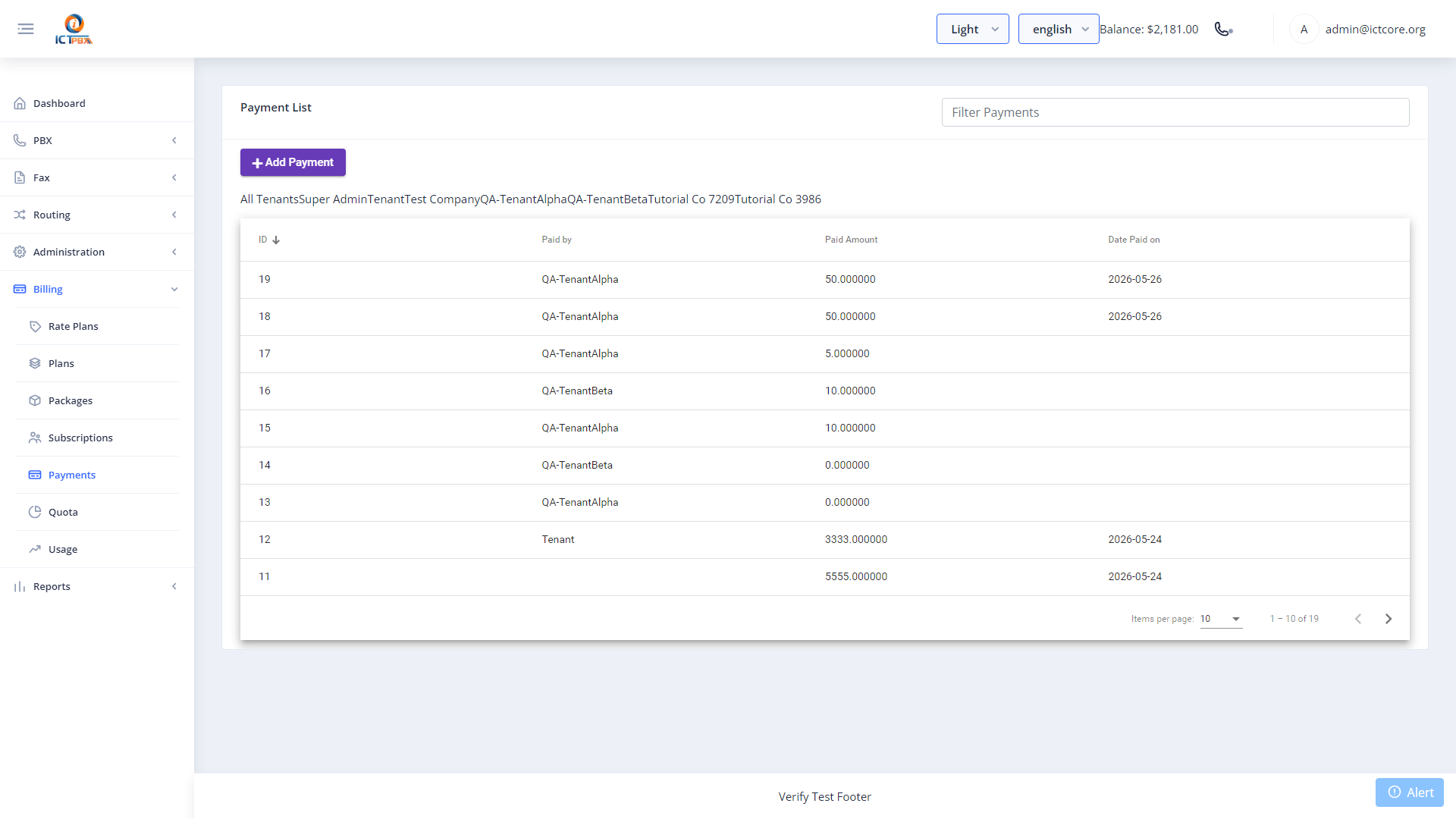The width and height of the screenshot is (1456, 819).
Task: Click the user avatar letter A
Action: coord(1304,29)
